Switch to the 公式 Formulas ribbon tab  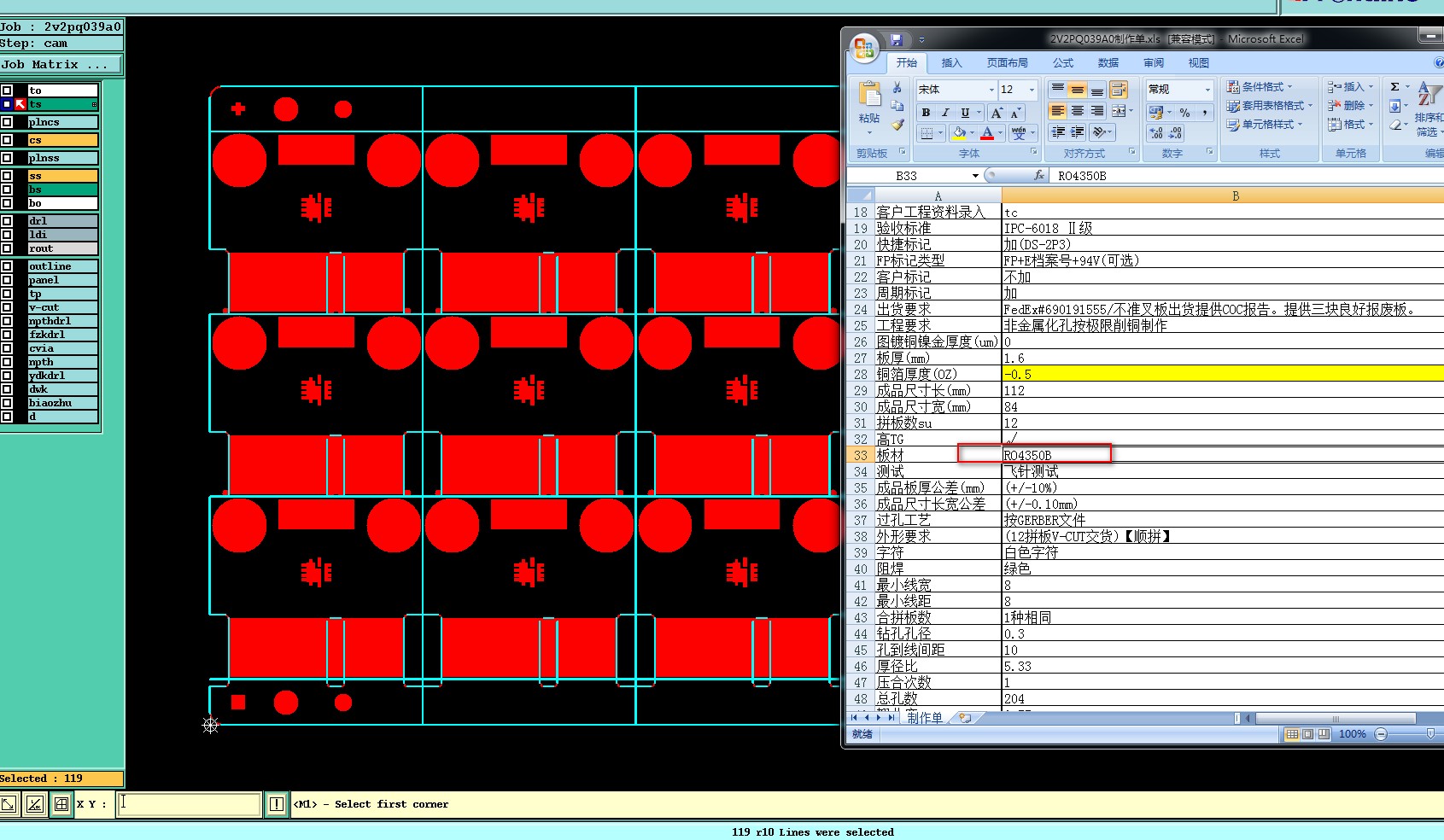click(x=1063, y=63)
